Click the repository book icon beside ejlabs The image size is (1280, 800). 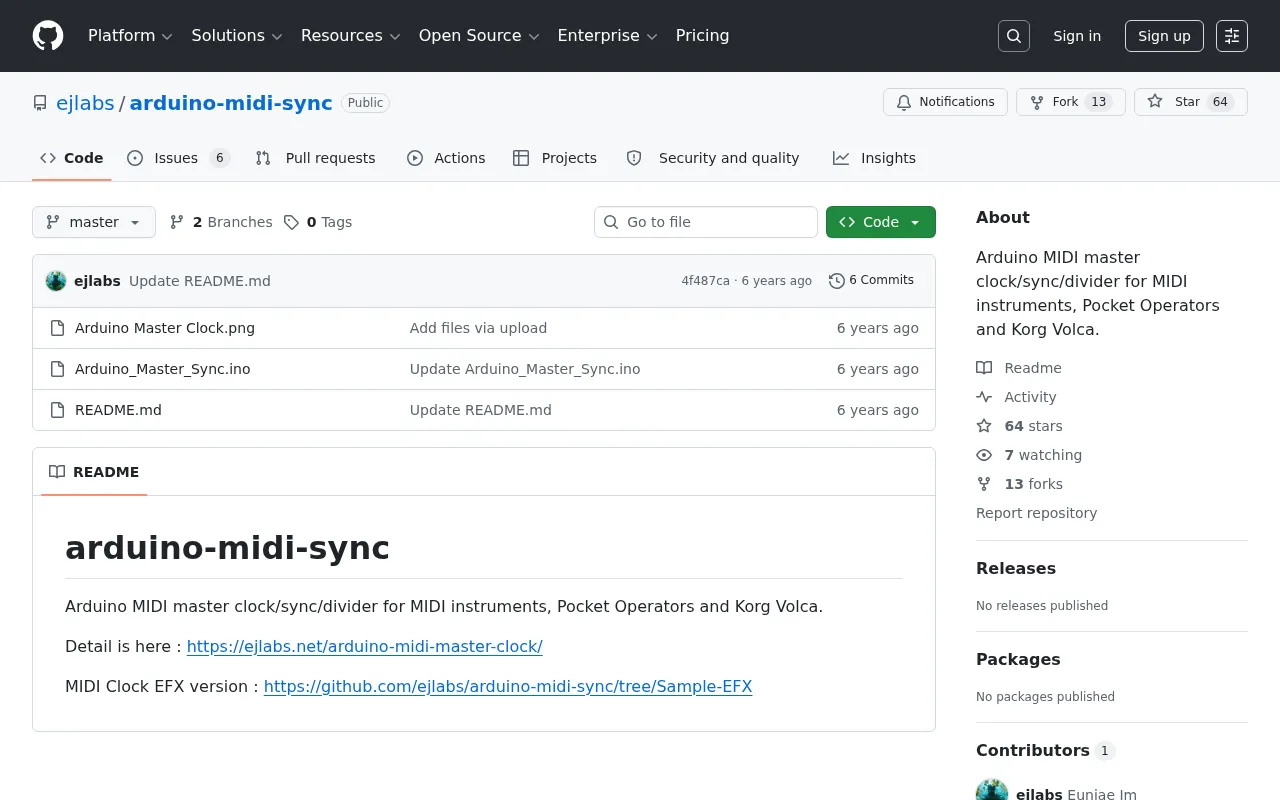(x=40, y=103)
